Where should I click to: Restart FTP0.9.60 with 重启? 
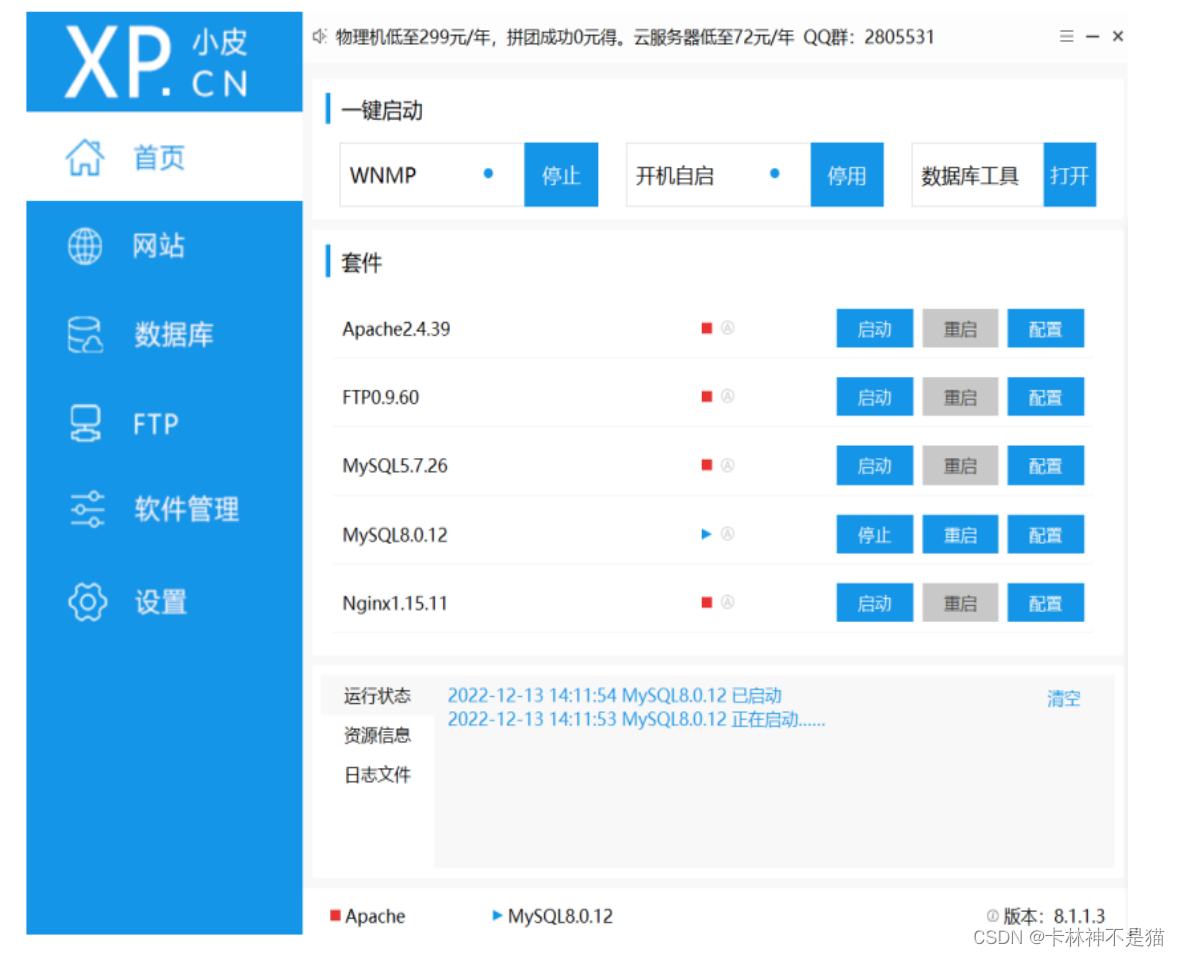960,396
